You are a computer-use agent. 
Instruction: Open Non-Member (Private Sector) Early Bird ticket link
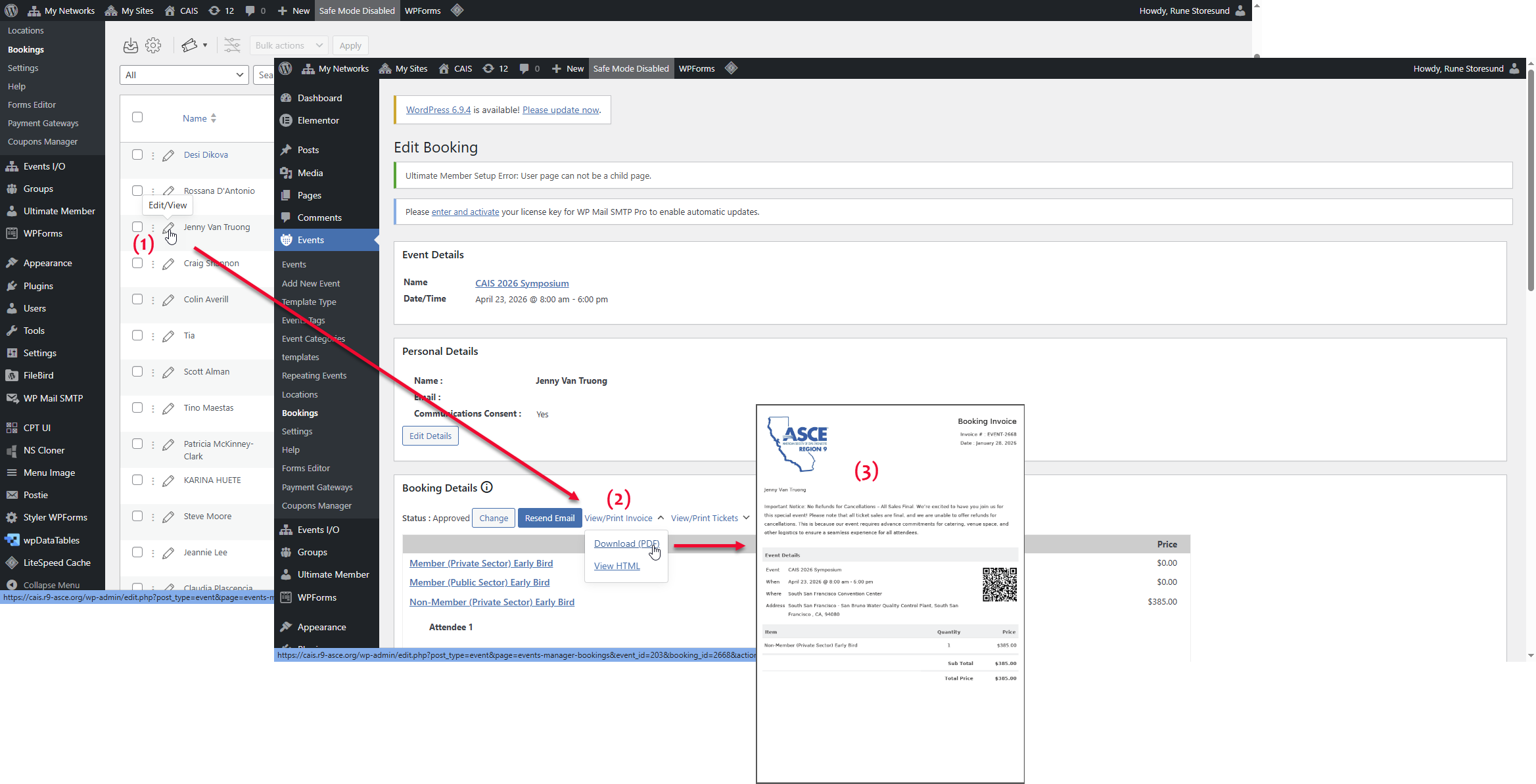coord(492,602)
